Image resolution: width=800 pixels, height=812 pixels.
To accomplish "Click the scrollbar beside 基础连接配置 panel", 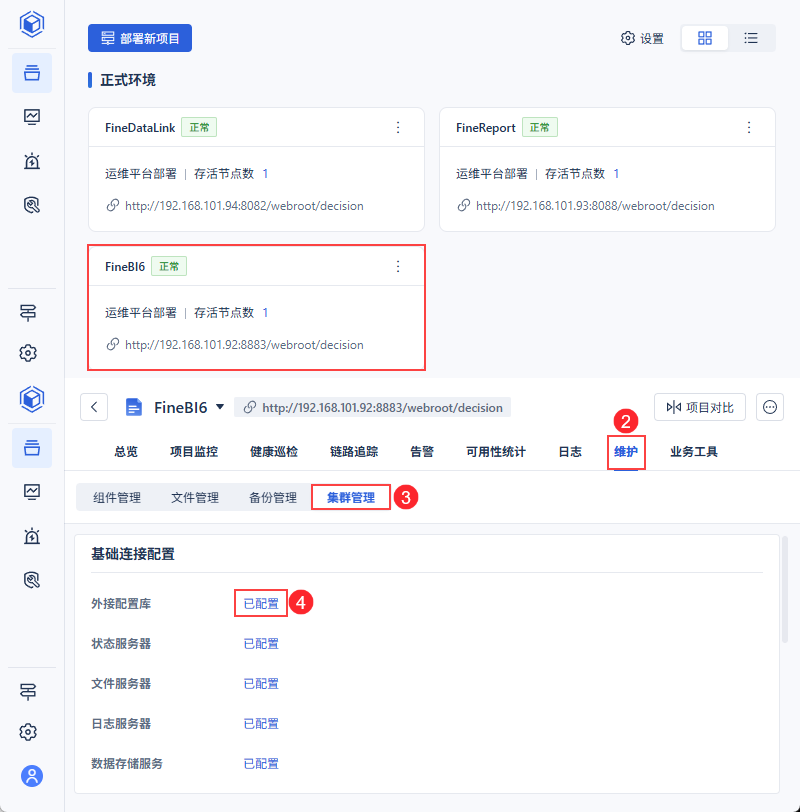I will pyautogui.click(x=785, y=589).
